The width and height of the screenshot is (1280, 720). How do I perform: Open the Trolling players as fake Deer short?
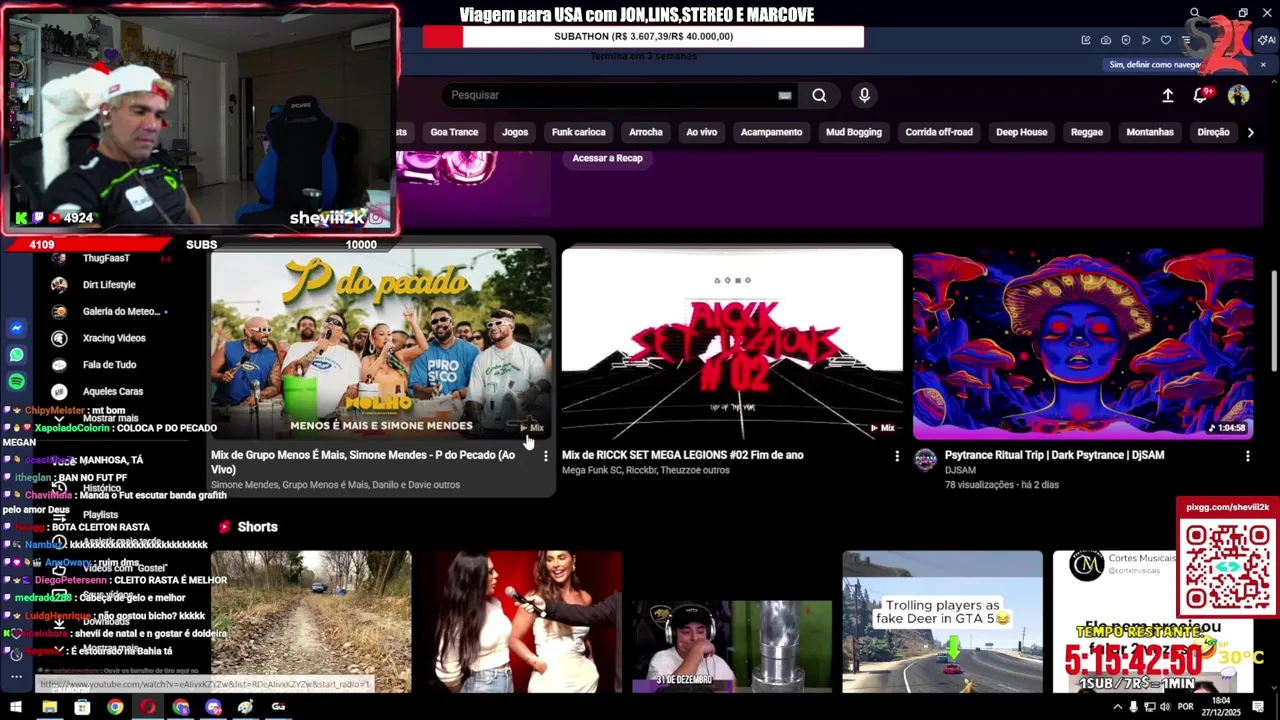pos(942,621)
